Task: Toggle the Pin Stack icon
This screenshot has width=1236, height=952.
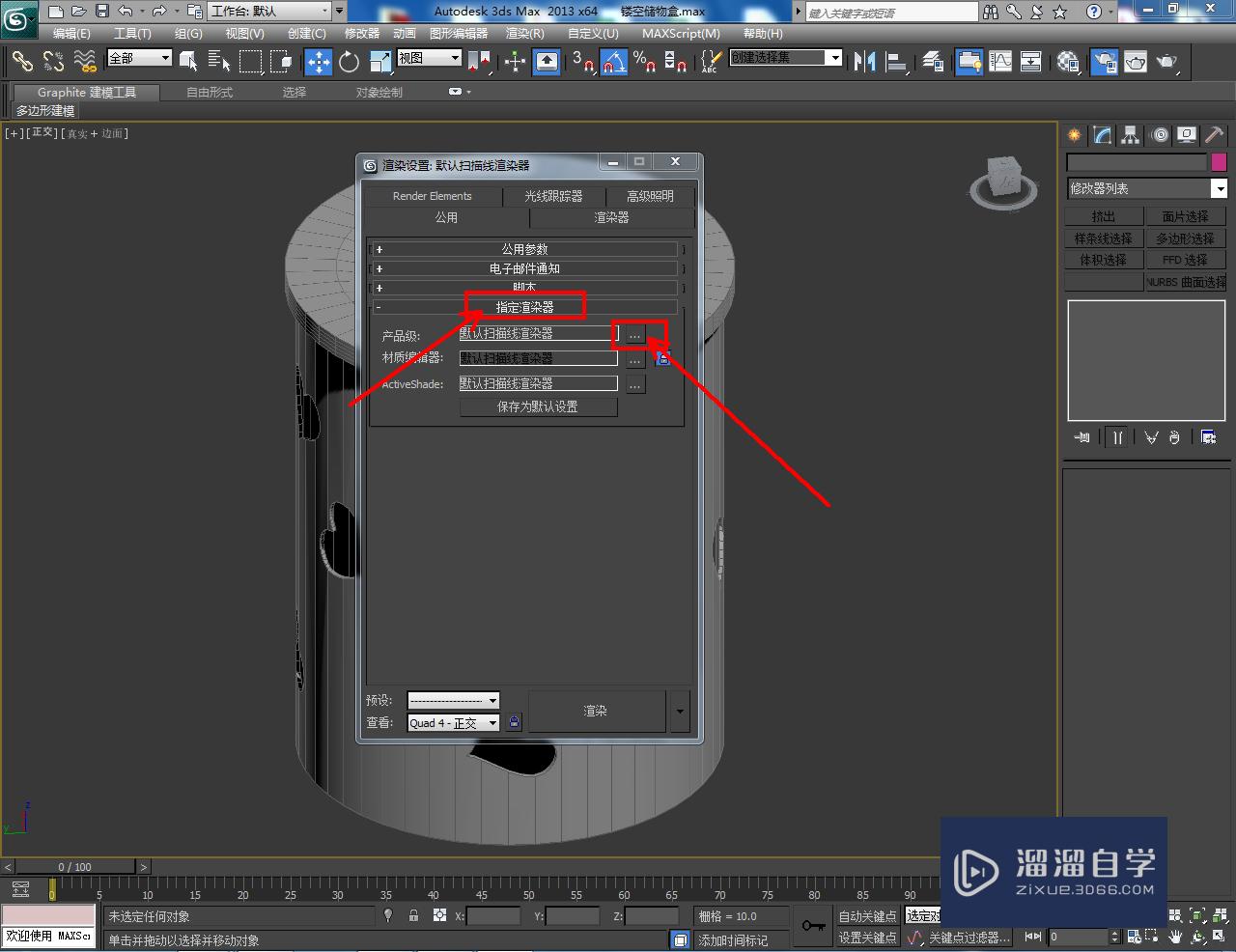Action: [x=1081, y=437]
